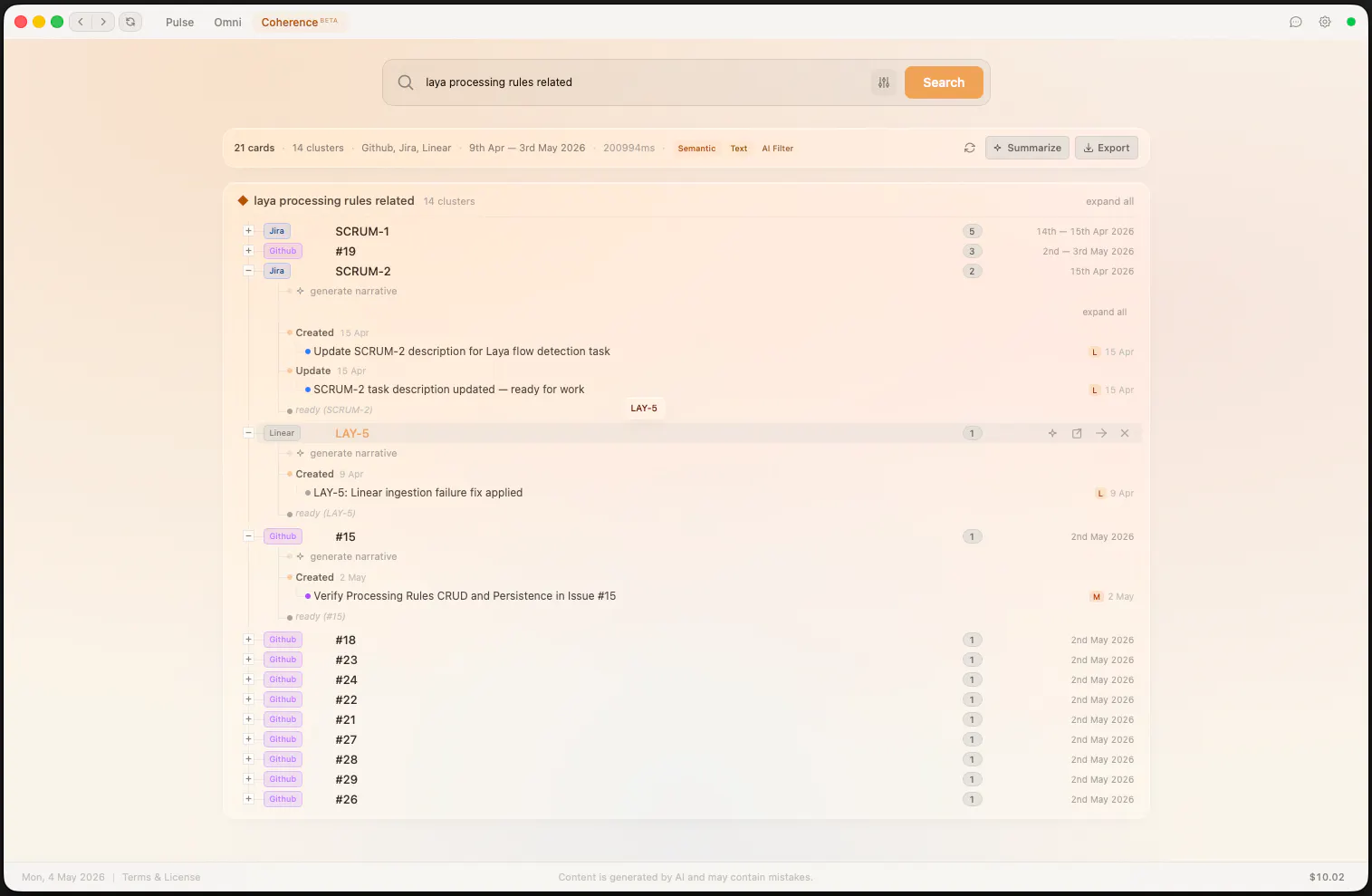This screenshot has height=896, width=1372.
Task: Click the Github badge for #19
Action: [x=283, y=251]
